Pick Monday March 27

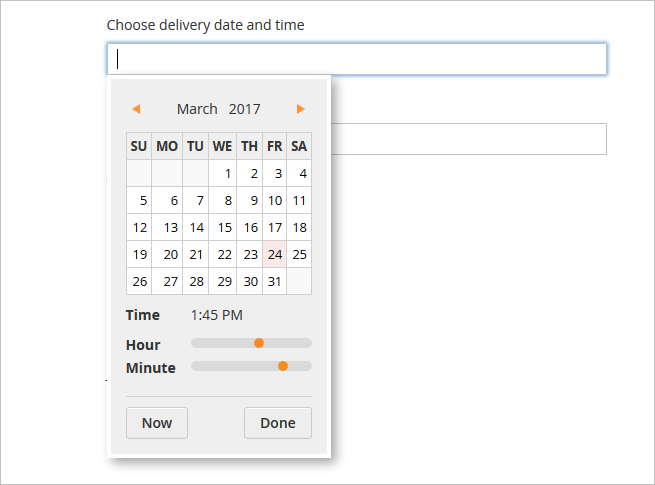(167, 281)
